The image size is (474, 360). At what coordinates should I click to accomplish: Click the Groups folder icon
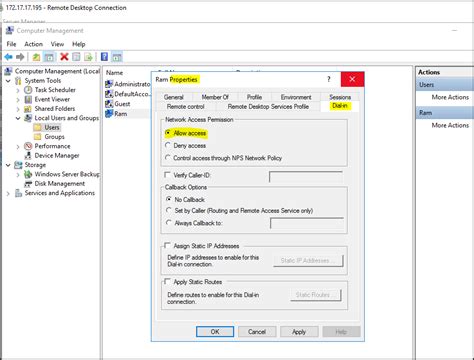pos(38,137)
